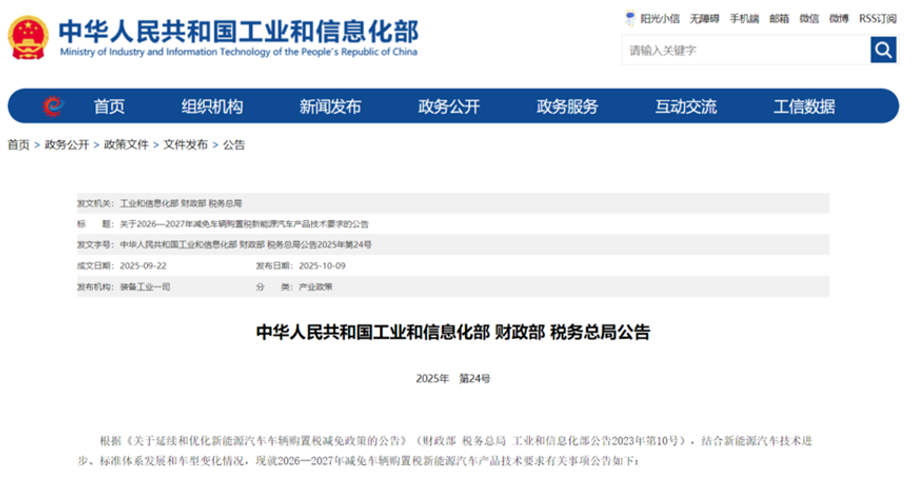Open the 手机端 mobile version link
Screen dimensions: 924x498
pos(744,18)
